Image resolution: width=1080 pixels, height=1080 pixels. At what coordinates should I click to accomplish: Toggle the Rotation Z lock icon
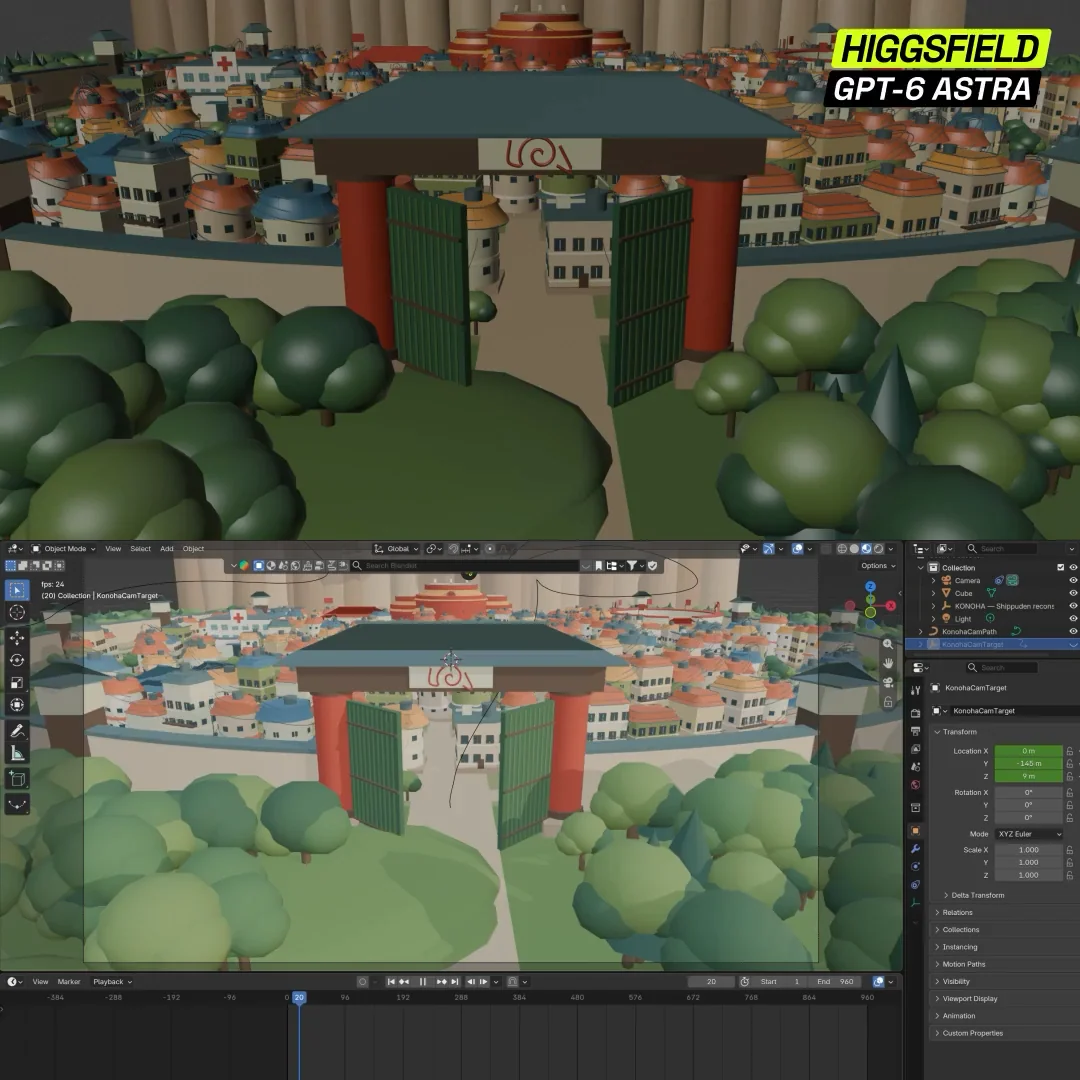(1070, 818)
